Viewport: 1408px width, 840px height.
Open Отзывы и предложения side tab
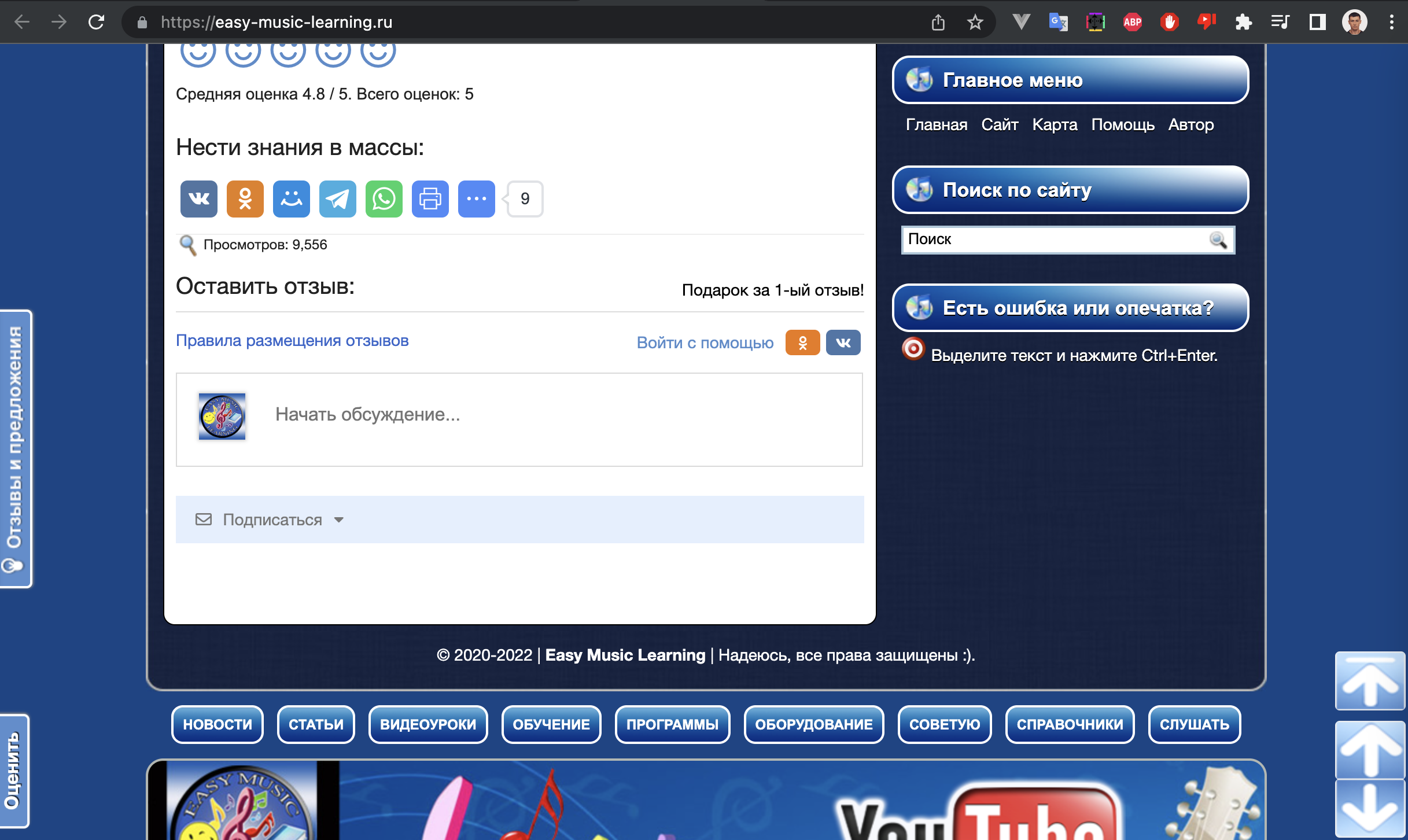click(x=15, y=449)
